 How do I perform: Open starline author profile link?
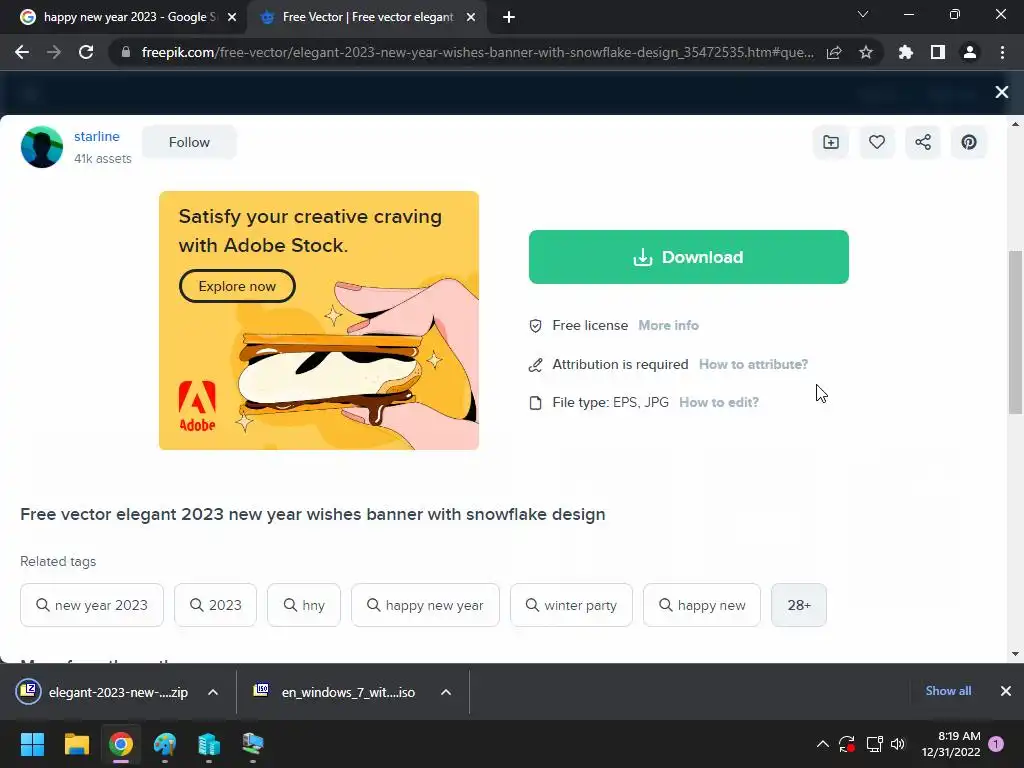pyautogui.click(x=97, y=136)
